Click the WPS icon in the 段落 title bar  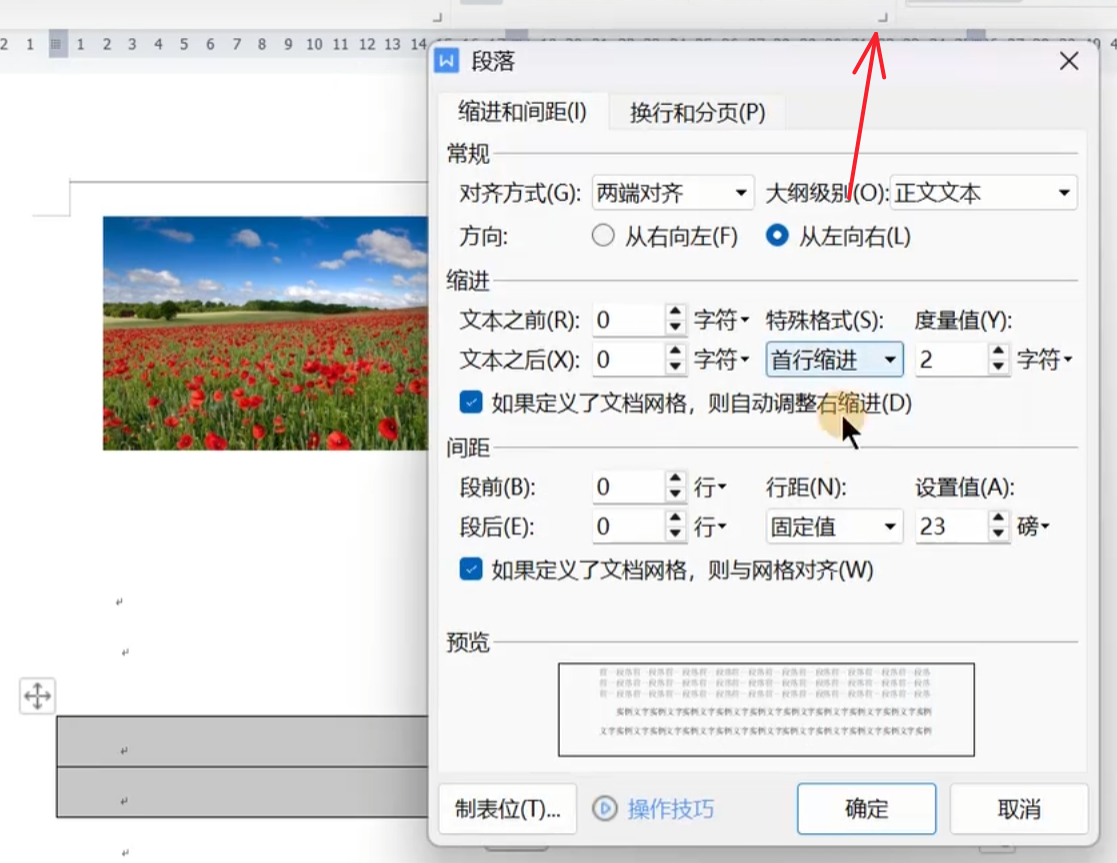(447, 61)
